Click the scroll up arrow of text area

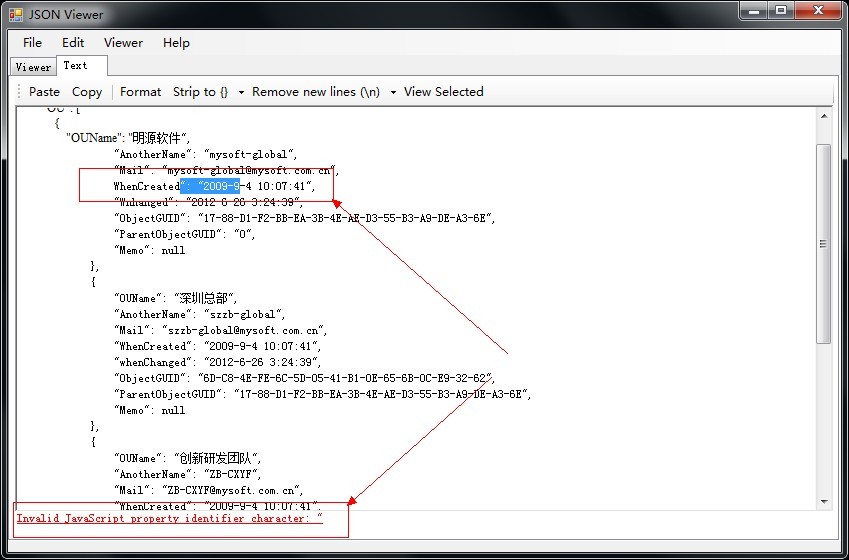(824, 116)
